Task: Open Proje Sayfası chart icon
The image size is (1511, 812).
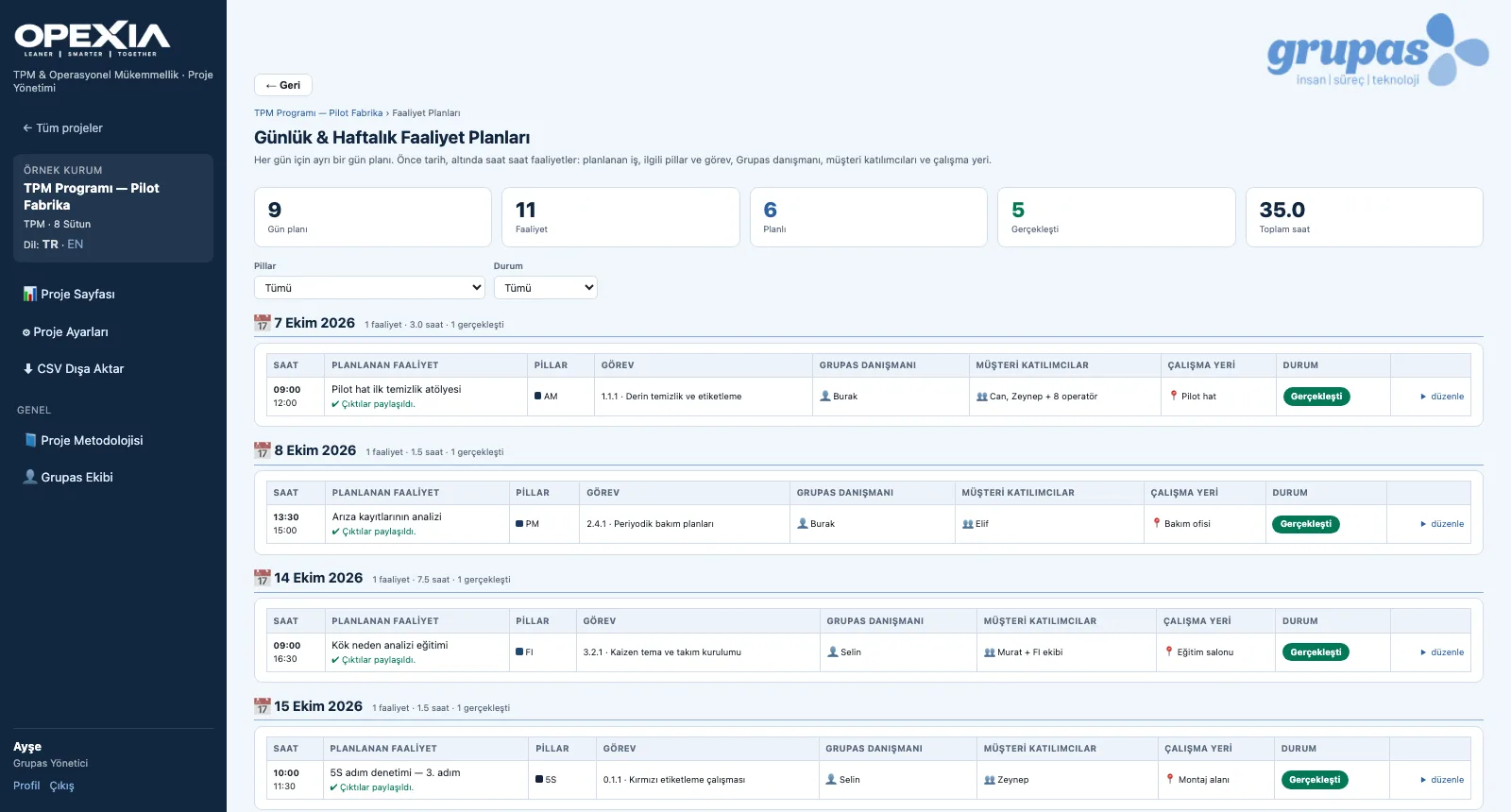Action: click(x=29, y=294)
